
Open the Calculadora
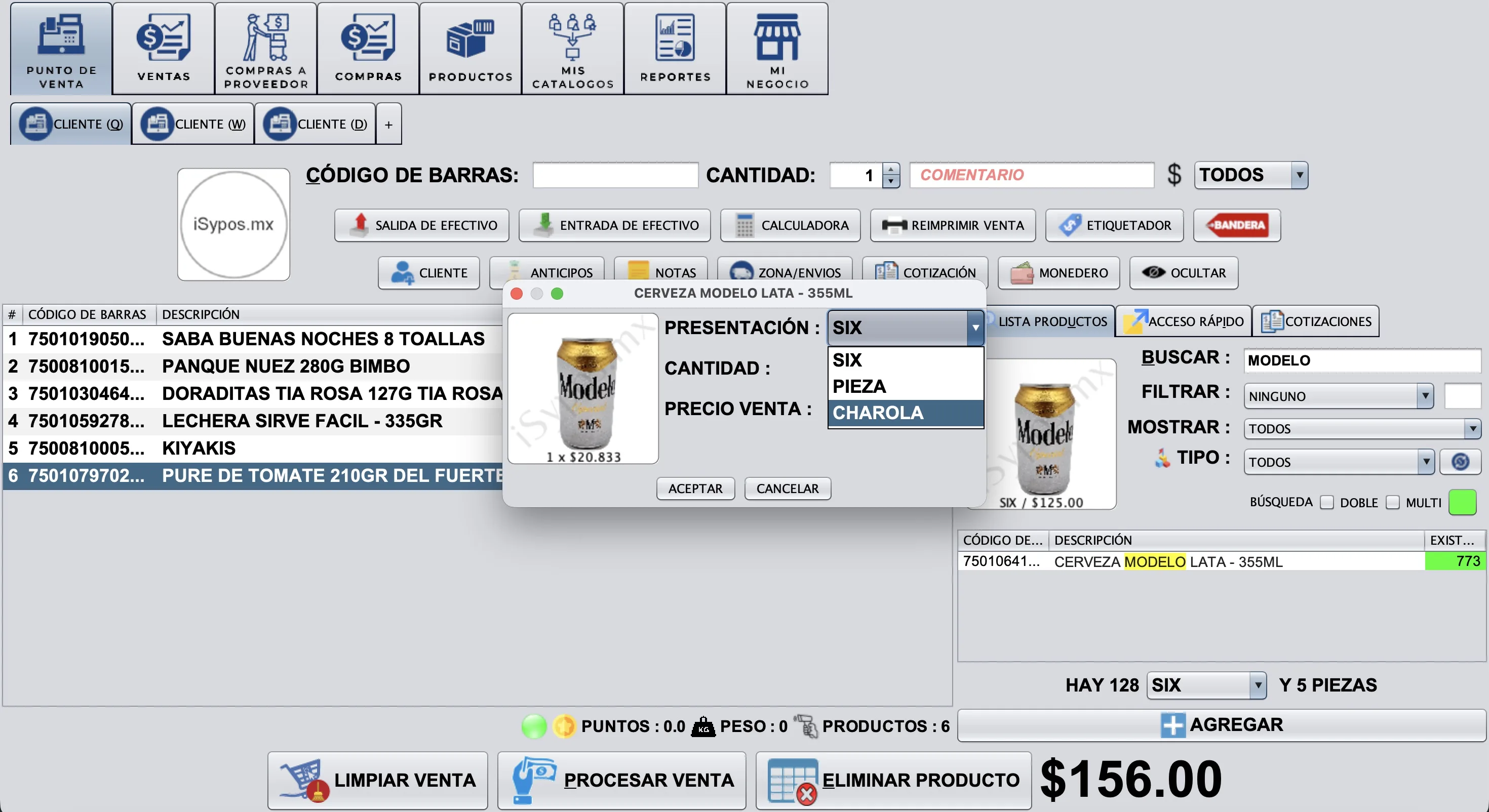tap(791, 225)
